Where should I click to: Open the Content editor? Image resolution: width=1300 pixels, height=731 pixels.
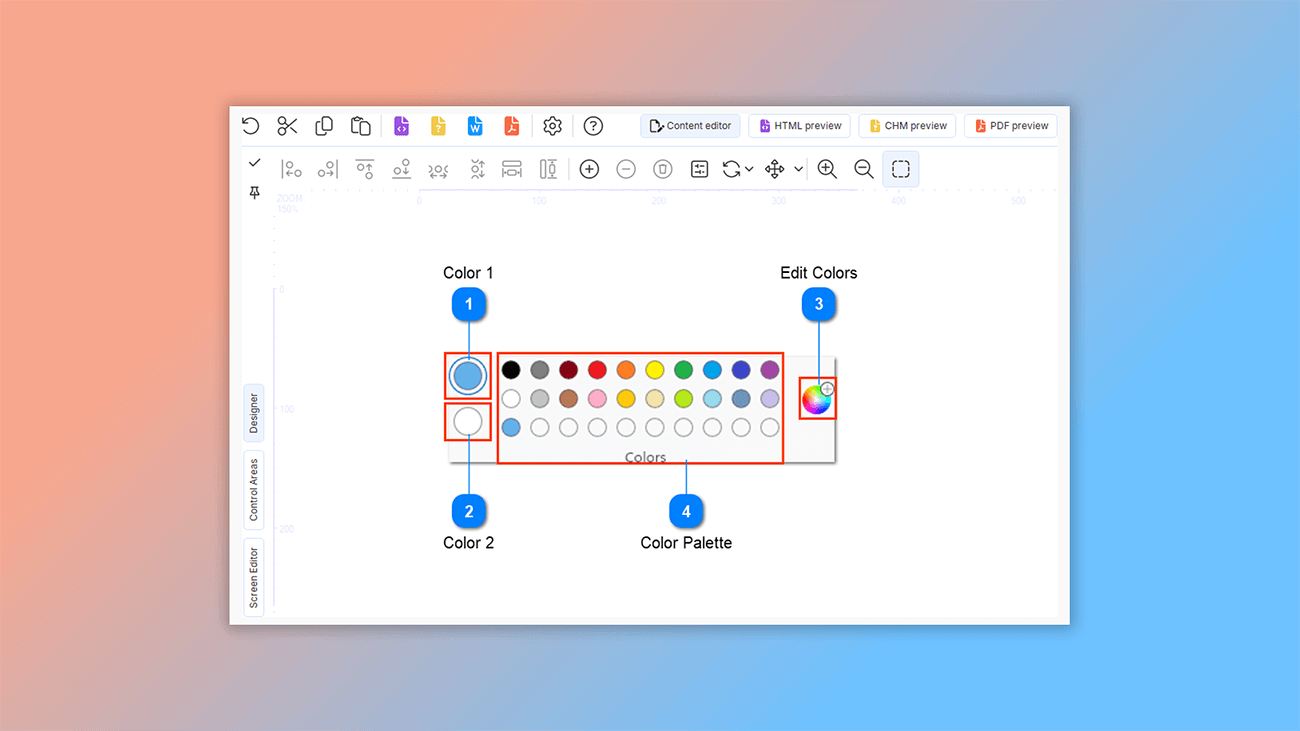click(690, 125)
